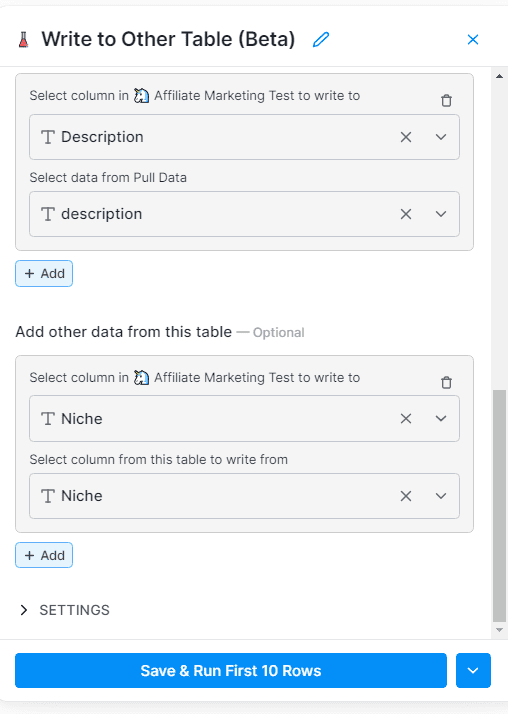Clear the Pull Data description selection
Image resolution: width=508 pixels, height=714 pixels.
click(406, 214)
